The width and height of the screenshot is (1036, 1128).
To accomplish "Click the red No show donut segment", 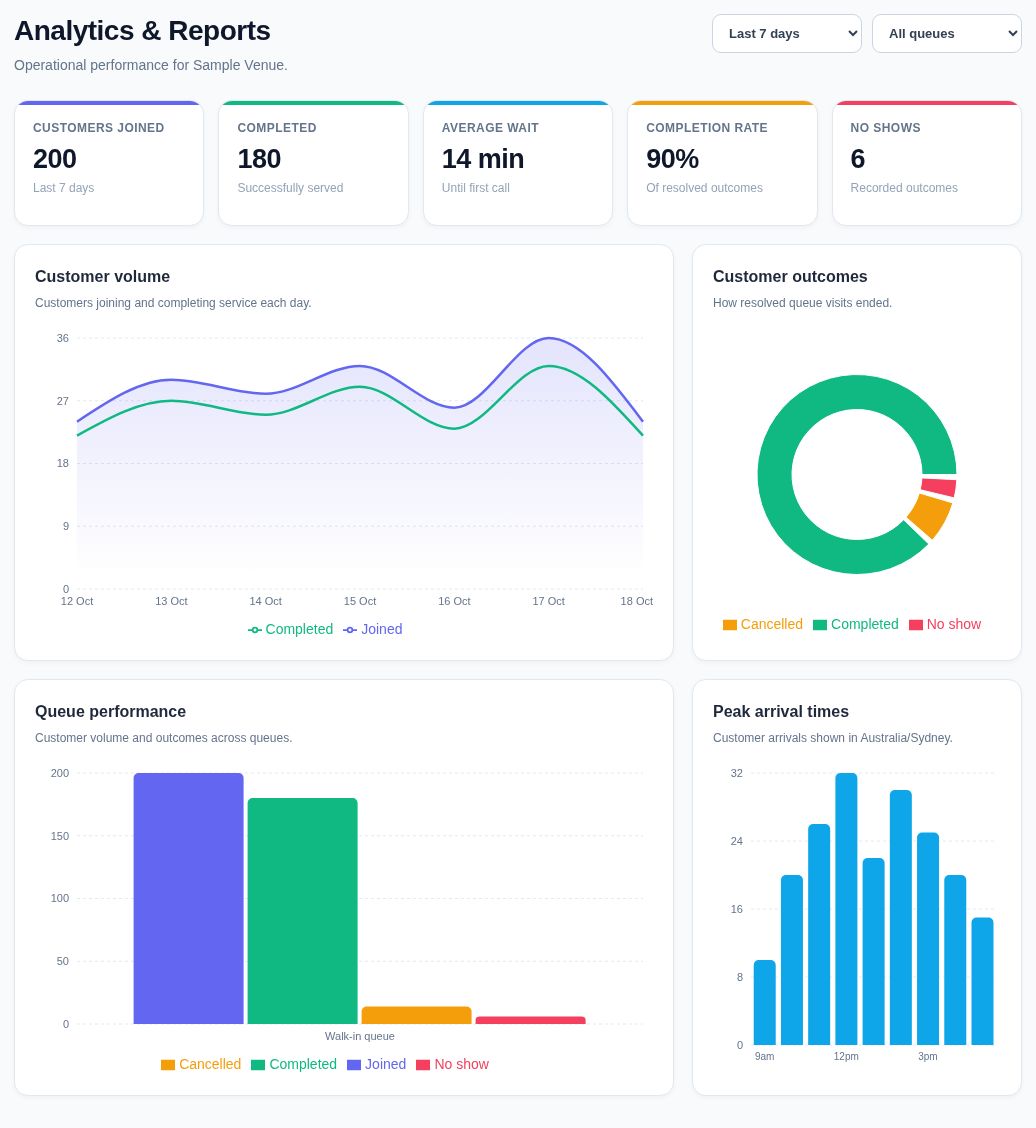I will (x=939, y=487).
